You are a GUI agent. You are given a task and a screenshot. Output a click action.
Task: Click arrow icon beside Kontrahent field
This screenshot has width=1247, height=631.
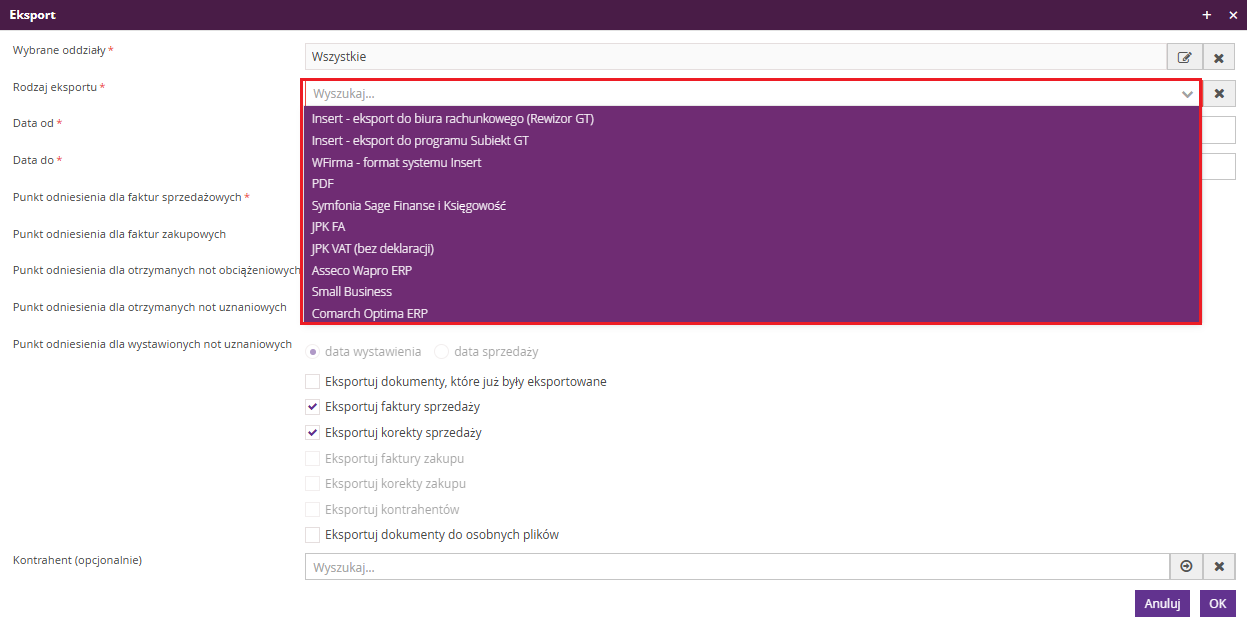point(1186,567)
